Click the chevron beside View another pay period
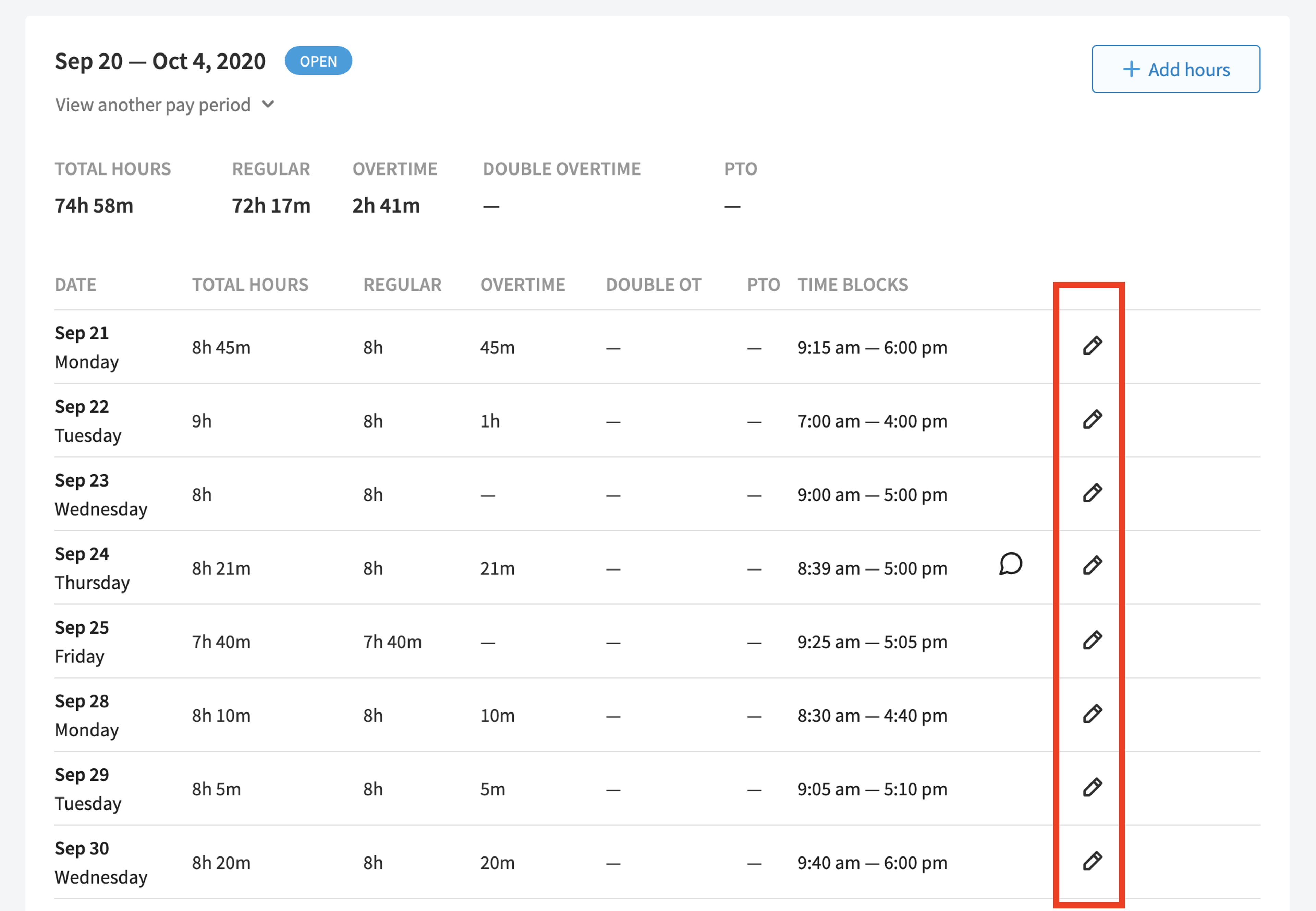This screenshot has width=1316, height=911. click(x=268, y=105)
